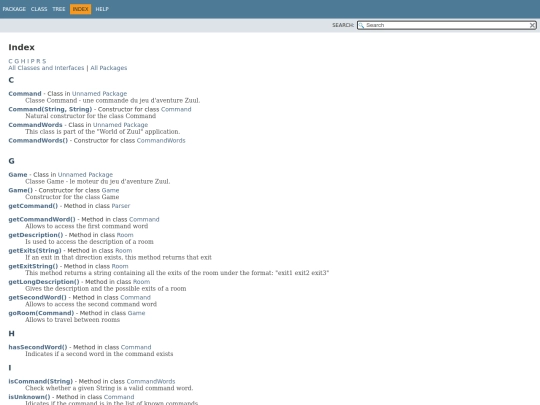Image resolution: width=540 pixels, height=405 pixels.
Task: Focus the Search input field
Action: pyautogui.click(x=447, y=25)
